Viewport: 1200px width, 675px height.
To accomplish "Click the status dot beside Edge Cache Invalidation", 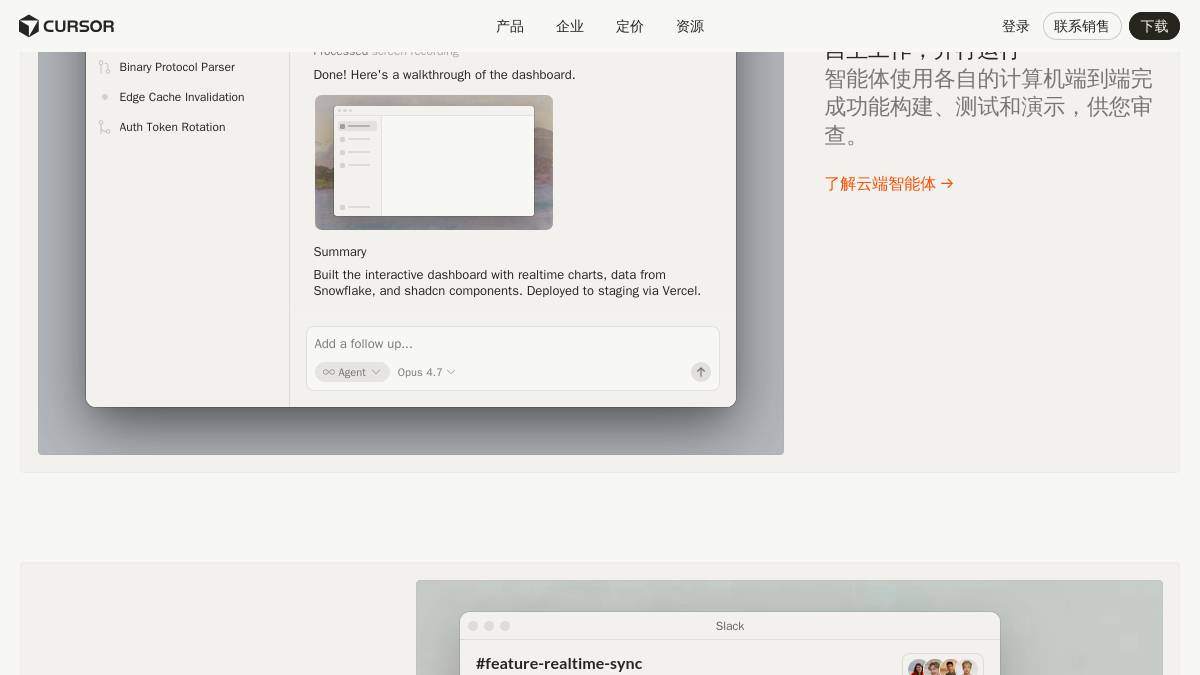I will (x=104, y=97).
